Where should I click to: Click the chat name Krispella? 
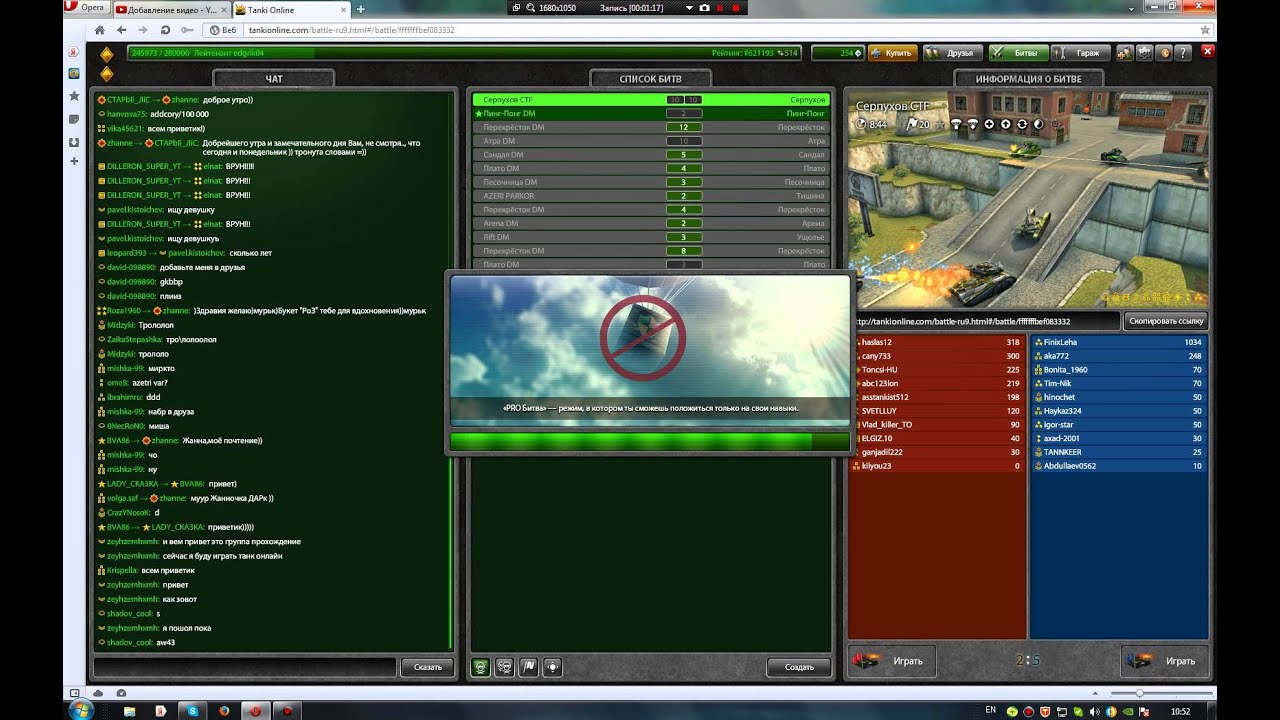click(123, 570)
